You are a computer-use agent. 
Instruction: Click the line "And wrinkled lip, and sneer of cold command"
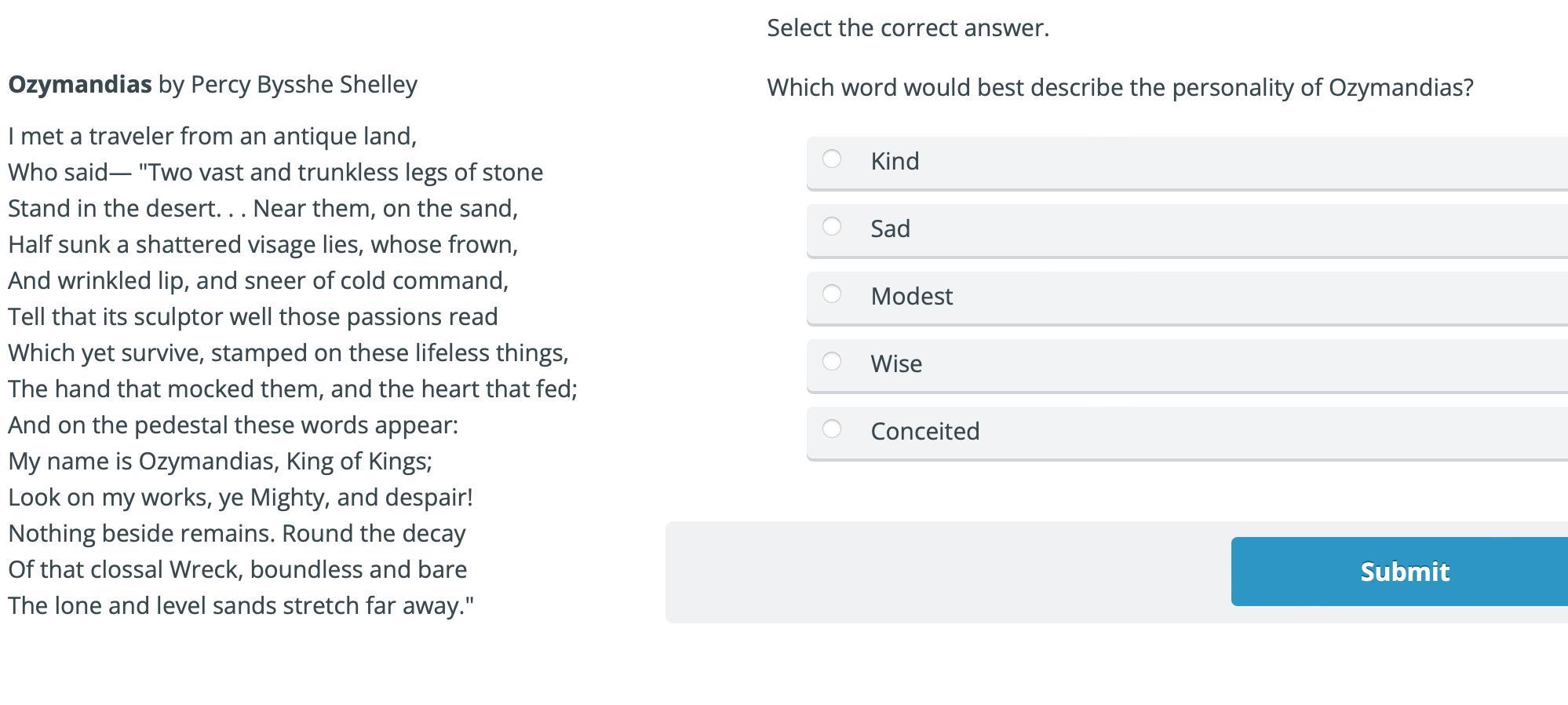pyautogui.click(x=258, y=281)
